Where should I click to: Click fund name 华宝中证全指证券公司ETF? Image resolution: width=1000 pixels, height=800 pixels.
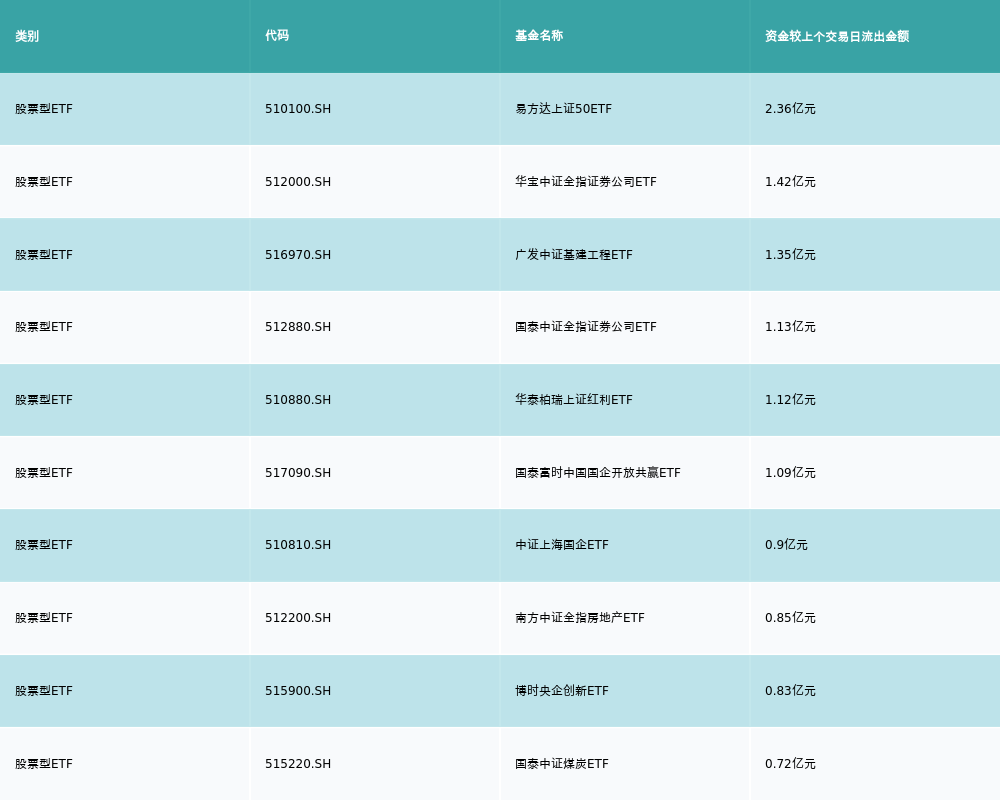[x=585, y=182]
